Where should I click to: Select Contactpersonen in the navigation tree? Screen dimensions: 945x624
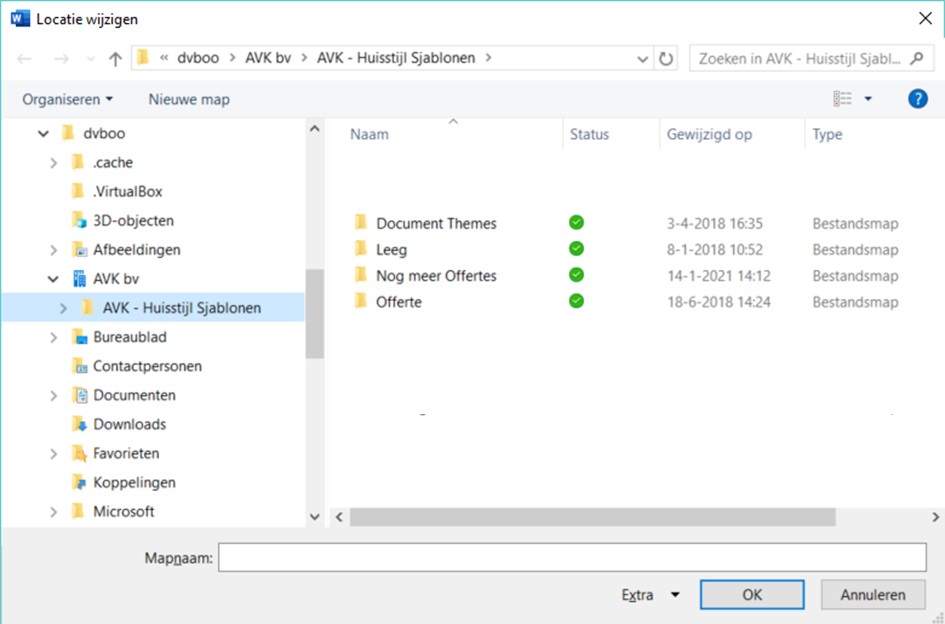[x=148, y=366]
